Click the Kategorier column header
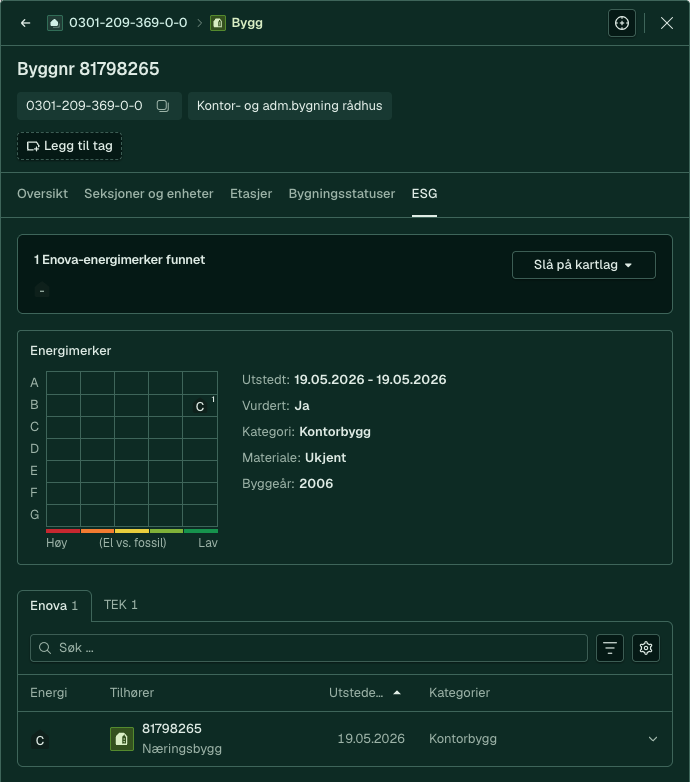This screenshot has width=690, height=782. 459,693
